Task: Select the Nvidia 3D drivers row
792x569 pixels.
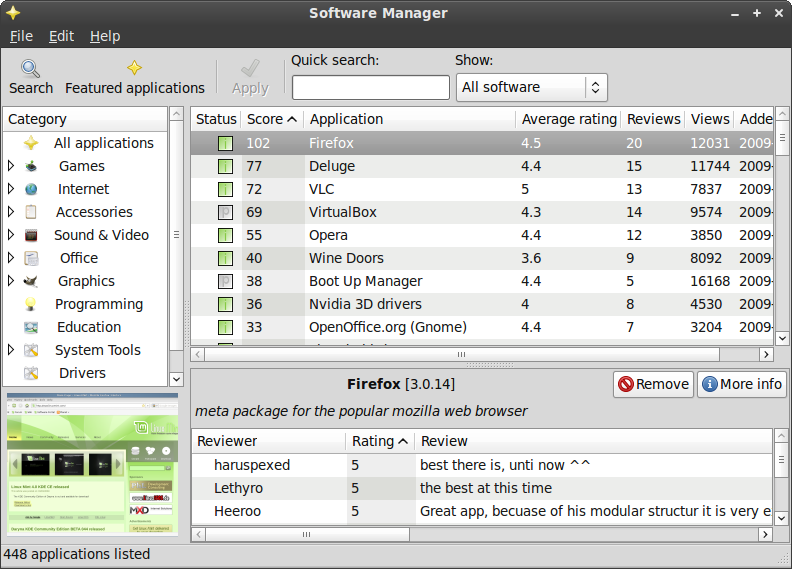Action: click(x=481, y=304)
